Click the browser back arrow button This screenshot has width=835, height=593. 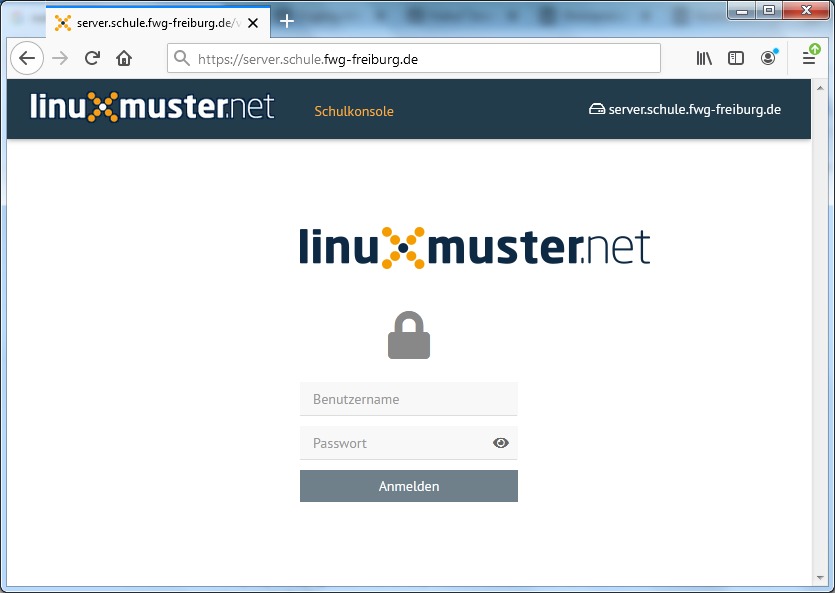pyautogui.click(x=27, y=58)
